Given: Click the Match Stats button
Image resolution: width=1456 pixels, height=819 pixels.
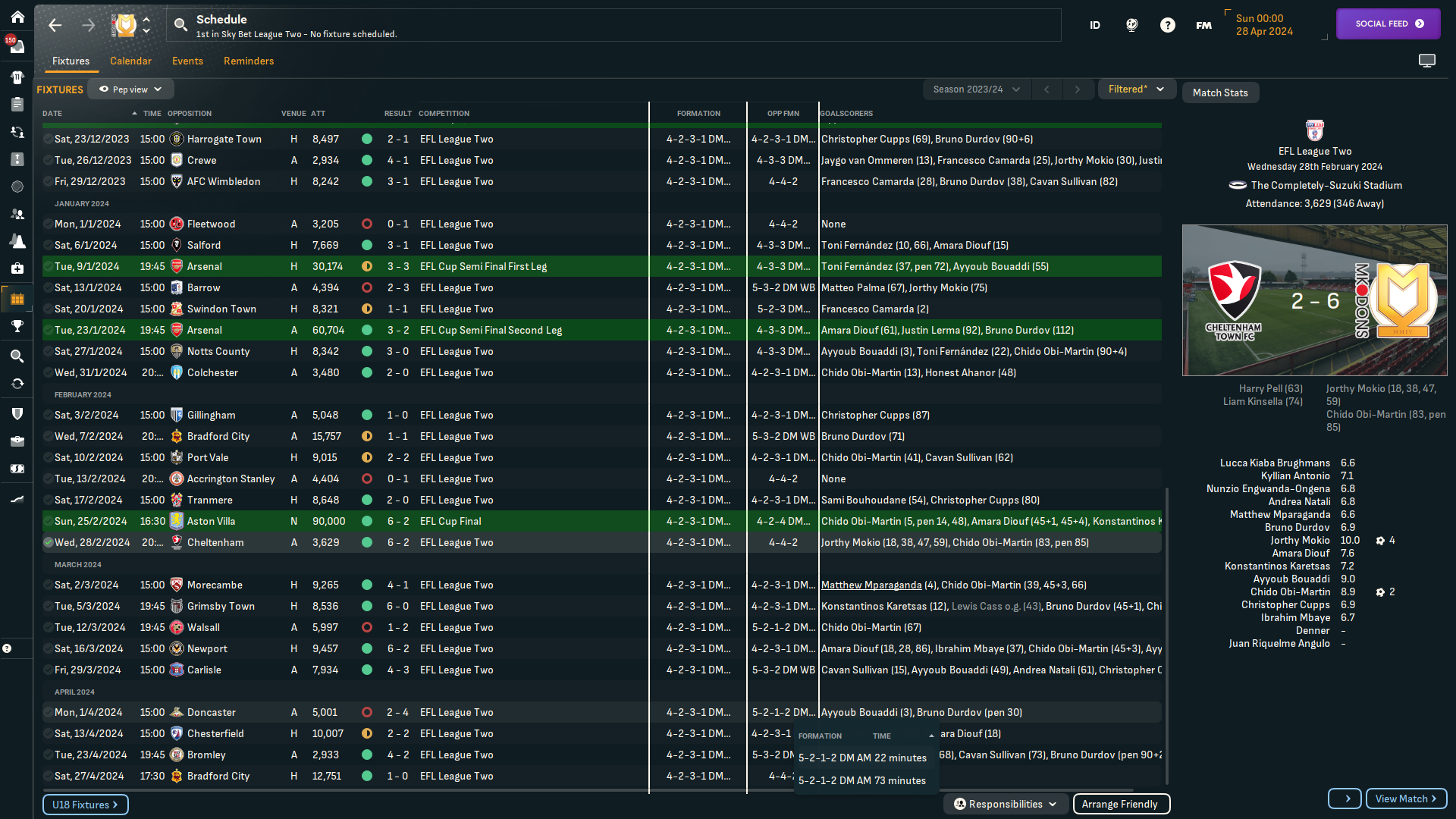Looking at the screenshot, I should point(1220,93).
